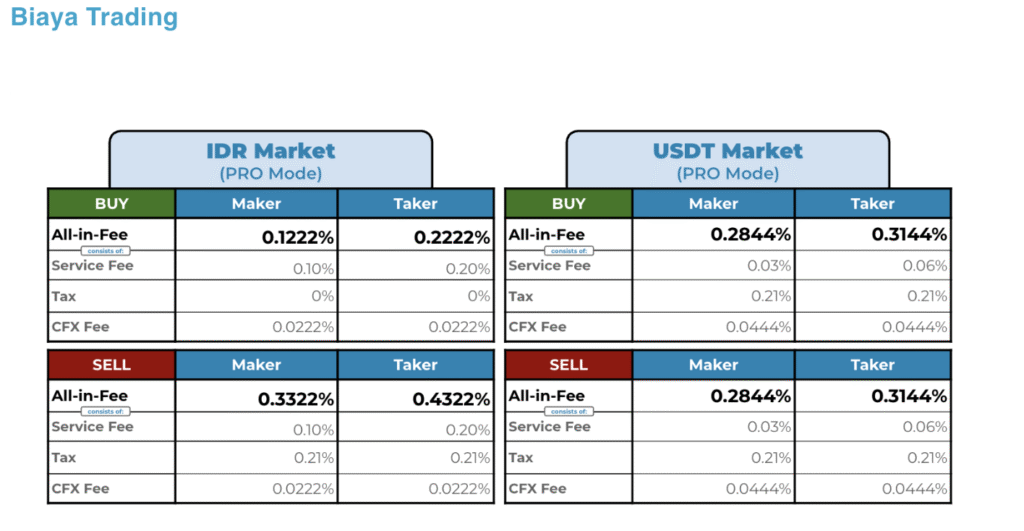Viewport: 1024px width, 531px height.
Task: Click the Biaya Trading heading
Action: [x=94, y=17]
